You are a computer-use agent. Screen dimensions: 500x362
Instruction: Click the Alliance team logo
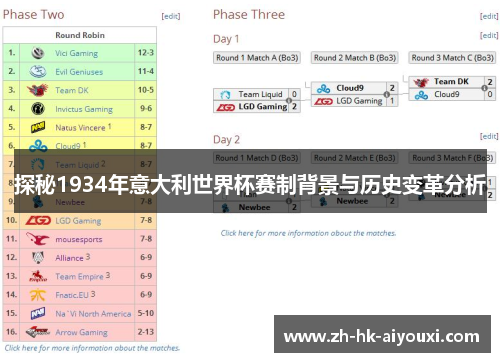[38, 258]
